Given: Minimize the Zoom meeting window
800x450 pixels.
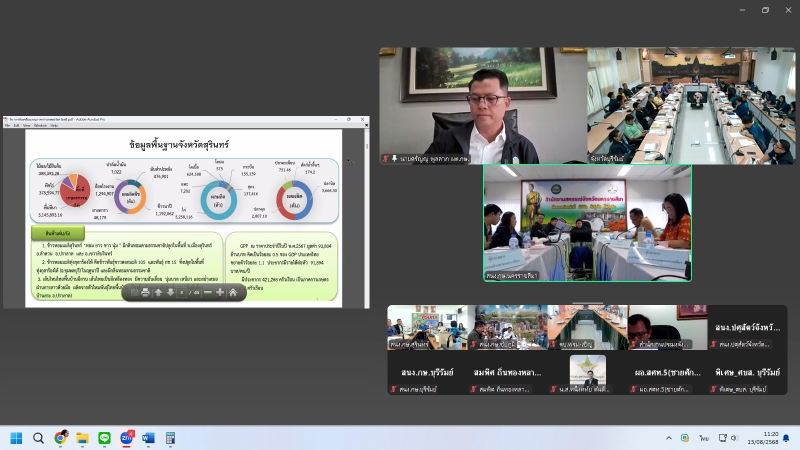Looking at the screenshot, I should pos(742,10).
